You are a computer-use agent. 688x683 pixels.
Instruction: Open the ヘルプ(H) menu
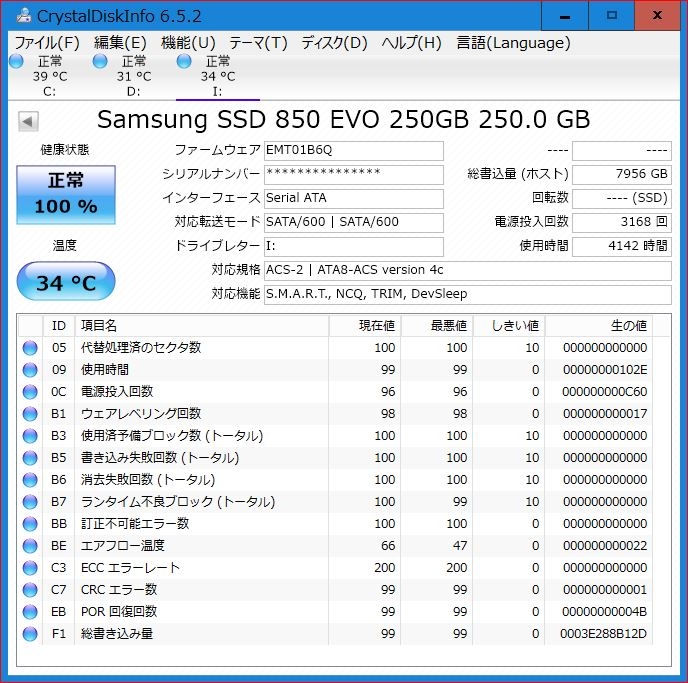coord(411,43)
